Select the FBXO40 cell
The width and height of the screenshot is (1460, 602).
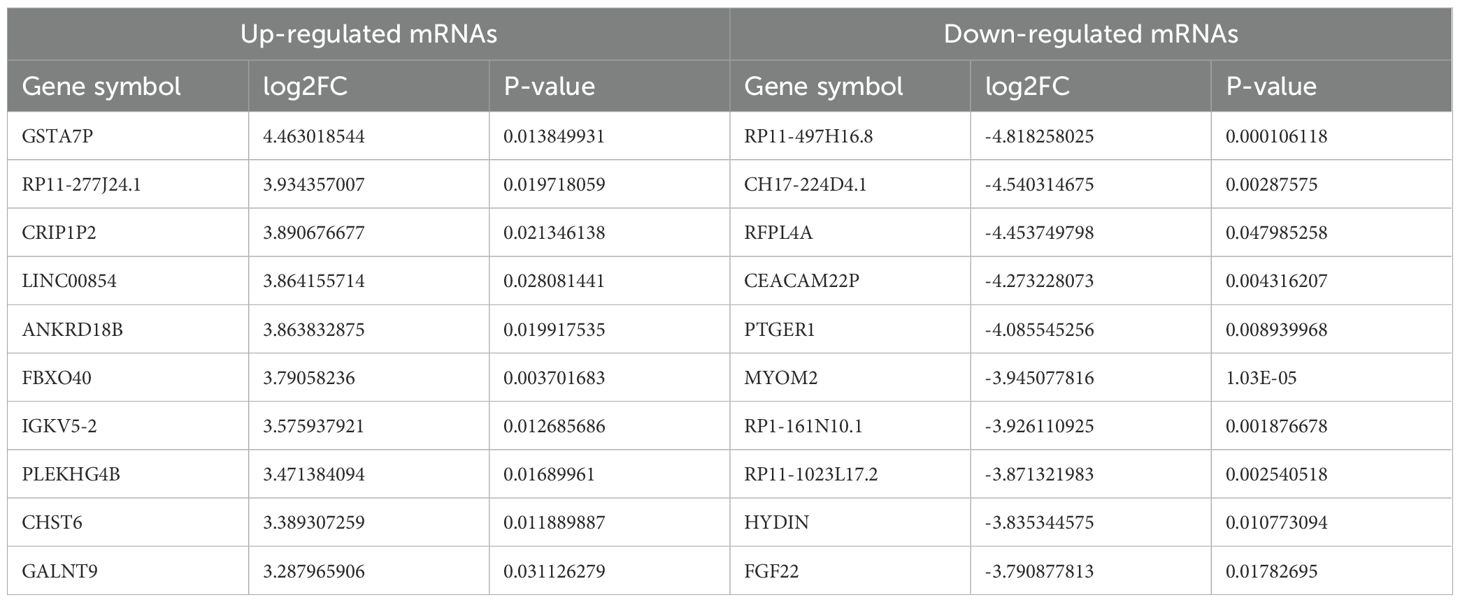coord(128,377)
